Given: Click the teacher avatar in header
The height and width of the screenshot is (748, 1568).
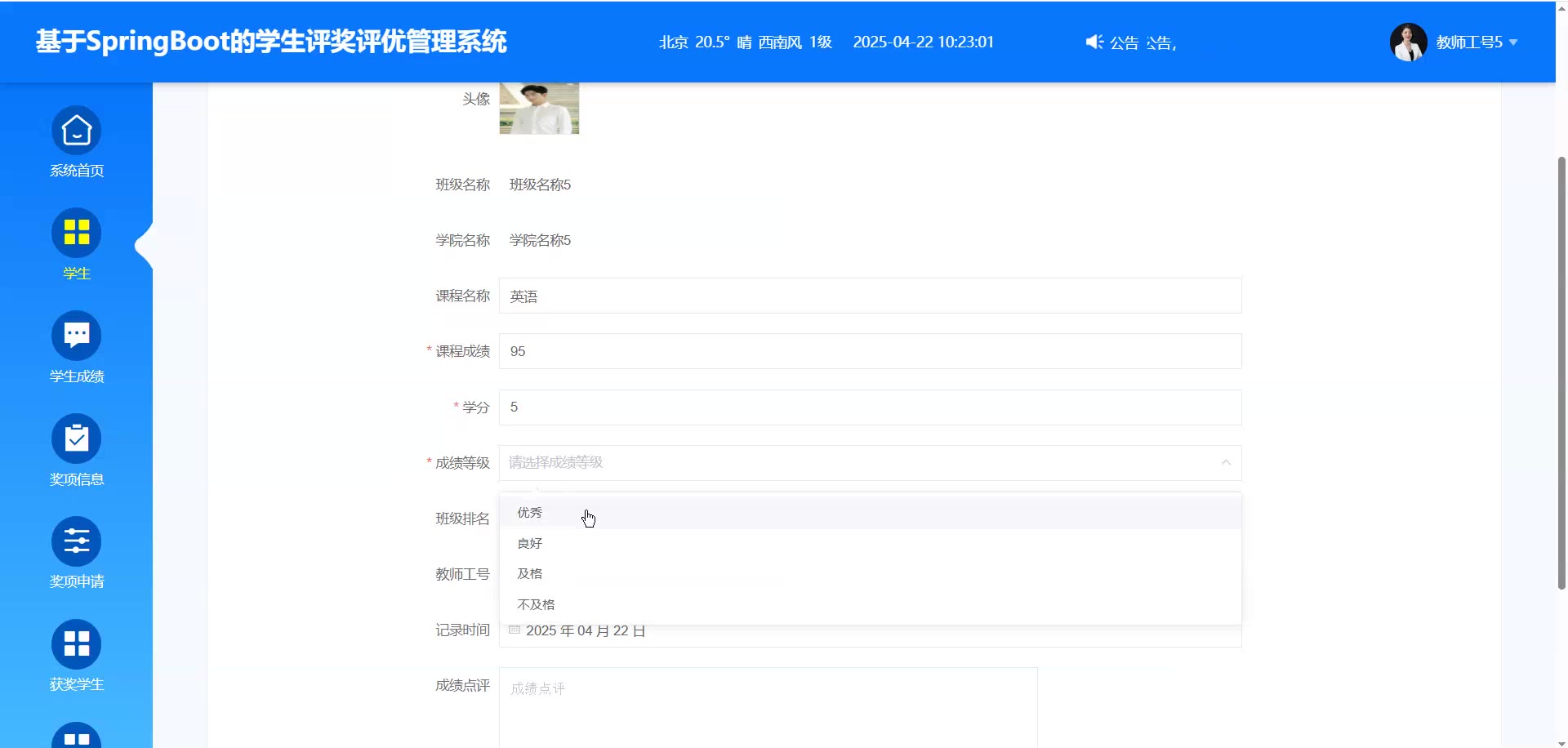Looking at the screenshot, I should (1408, 42).
